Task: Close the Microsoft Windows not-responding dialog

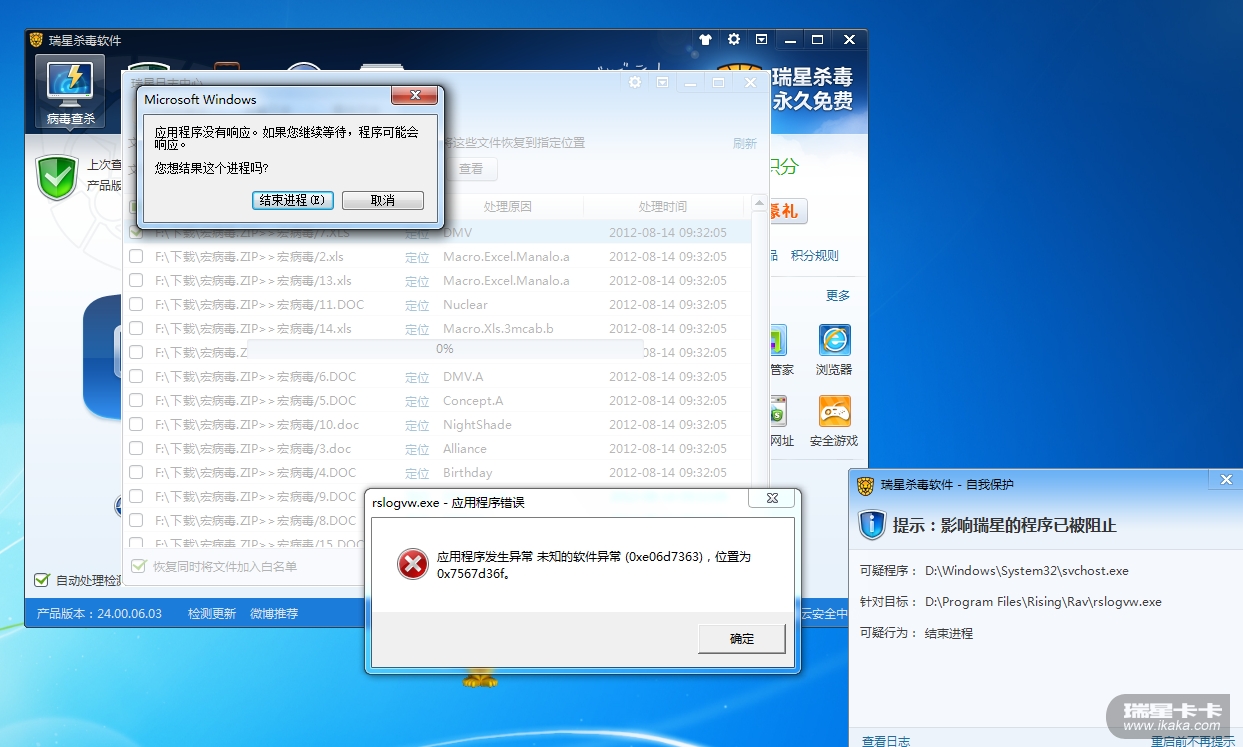Action: (413, 96)
